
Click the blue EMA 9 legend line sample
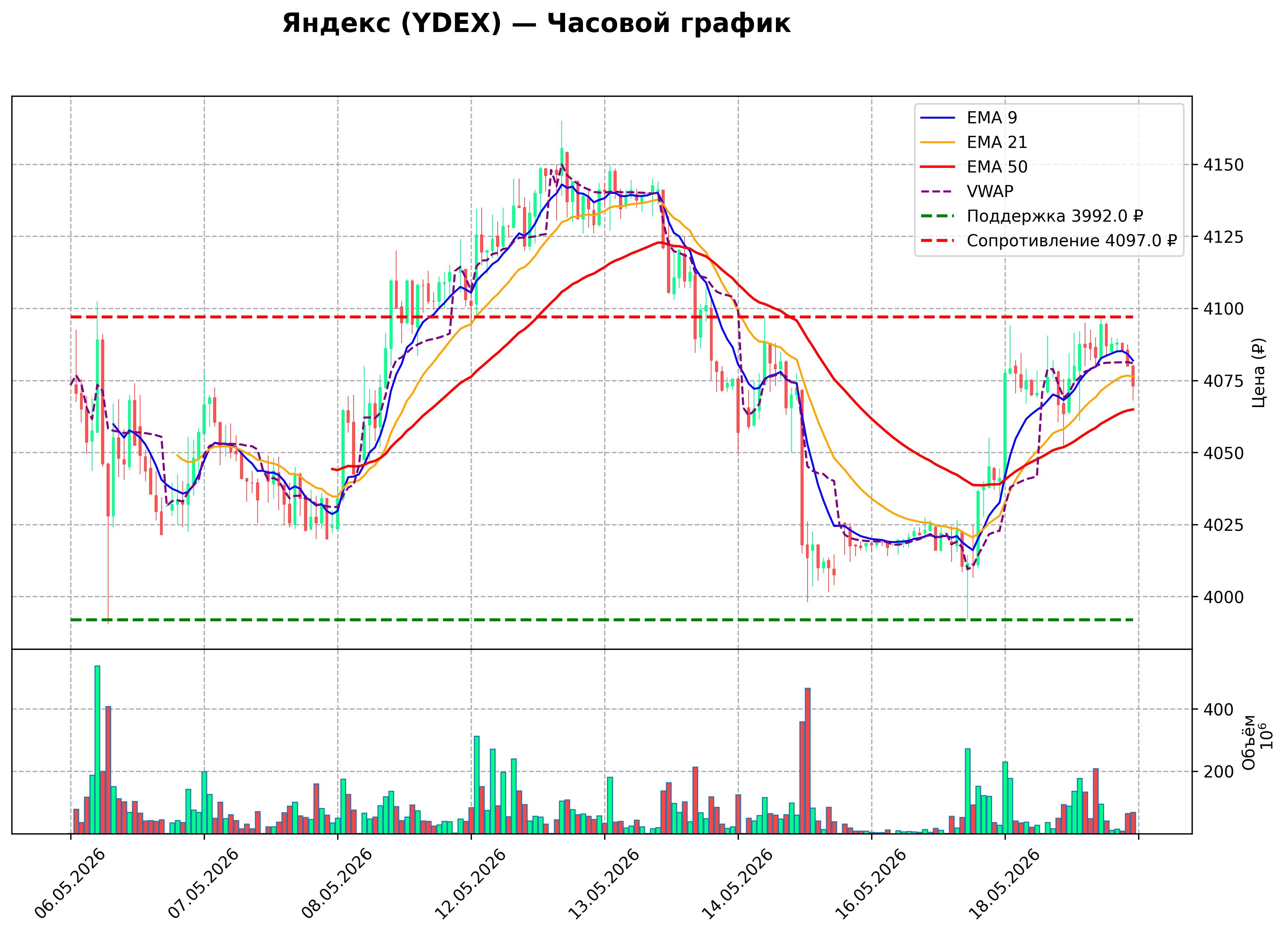click(938, 117)
